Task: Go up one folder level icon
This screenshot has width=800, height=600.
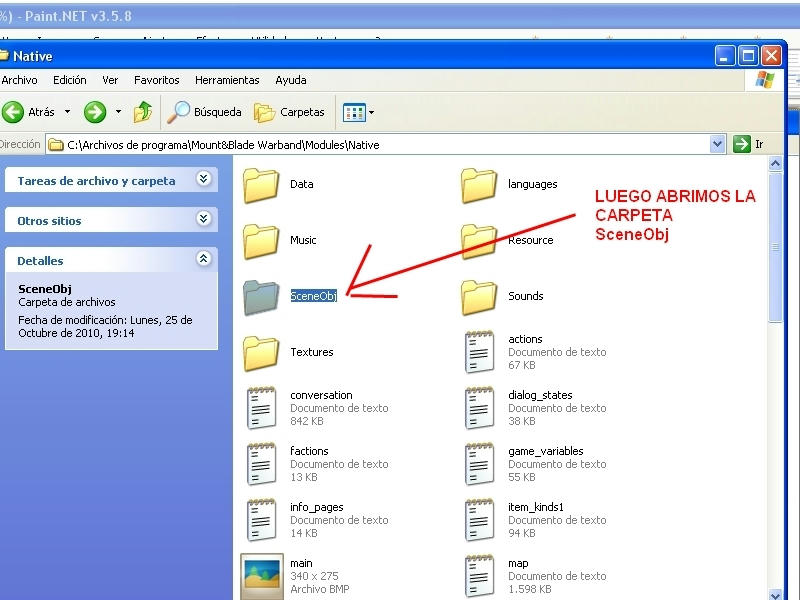Action: click(x=143, y=112)
